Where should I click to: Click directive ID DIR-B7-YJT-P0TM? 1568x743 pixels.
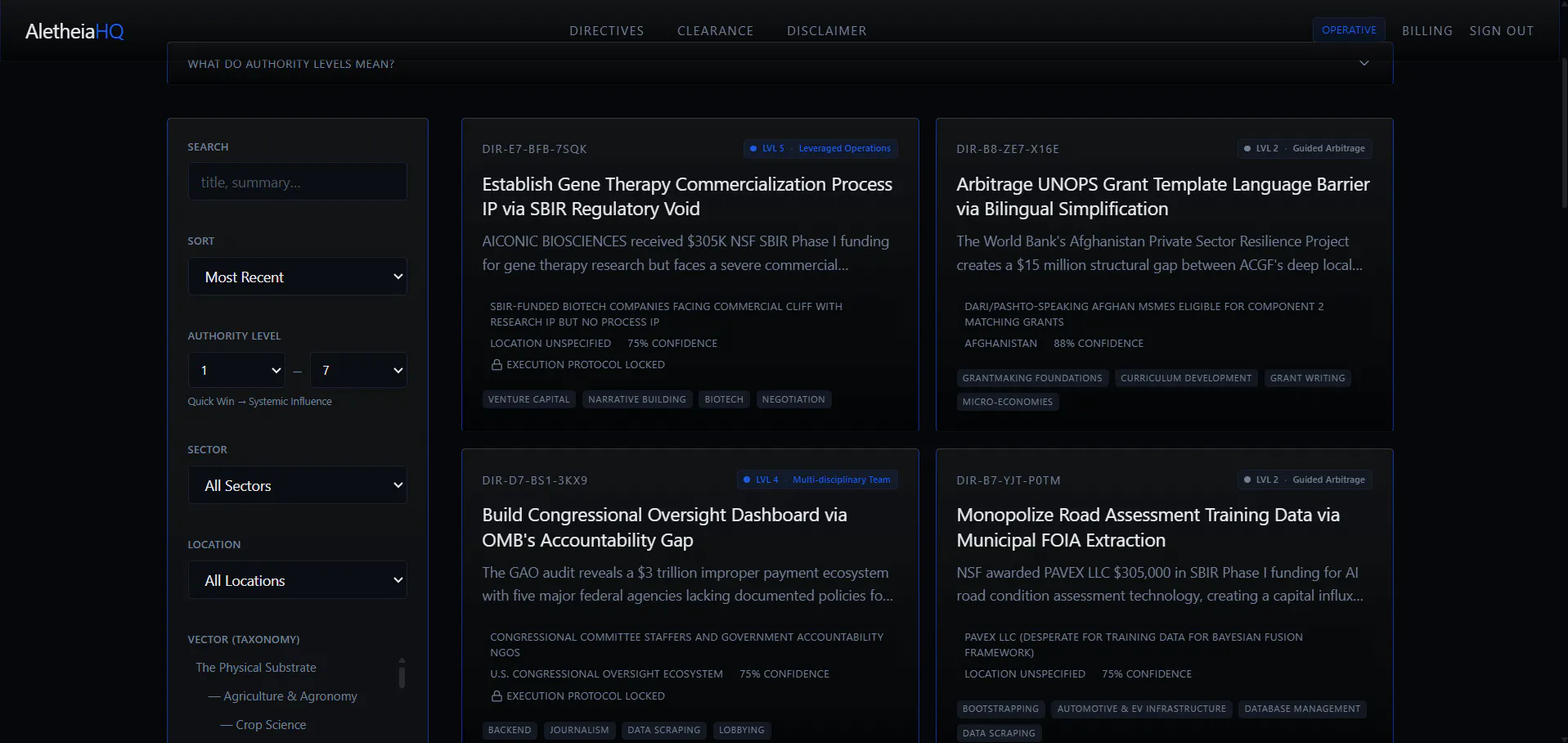pyautogui.click(x=1009, y=480)
